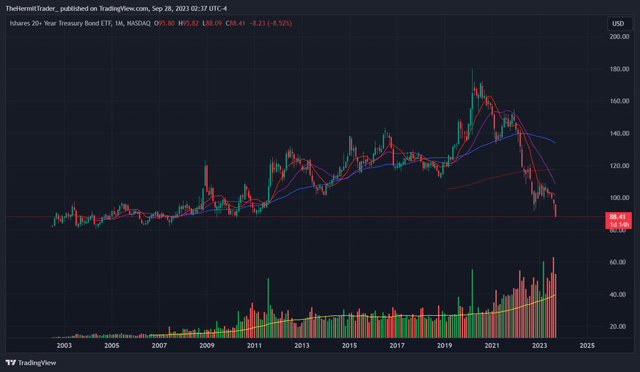Screen dimensions: 640x372
Task: Click the TradingView logo
Action: (x=31, y=363)
